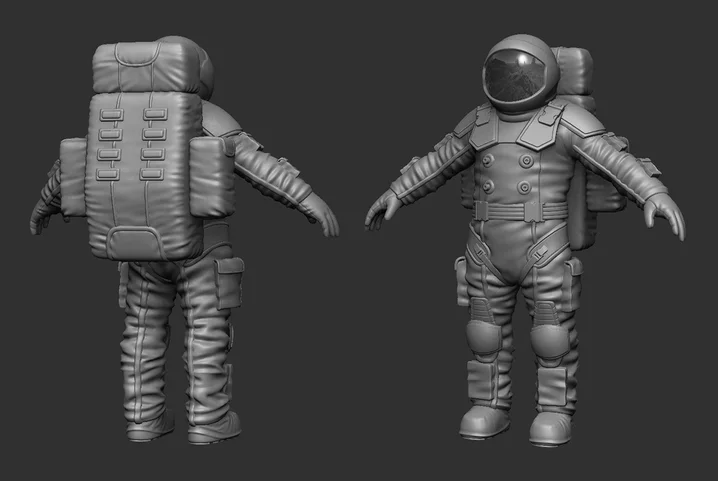
Task: Select the lower-right chest button on the suit
Action: [x=525, y=186]
